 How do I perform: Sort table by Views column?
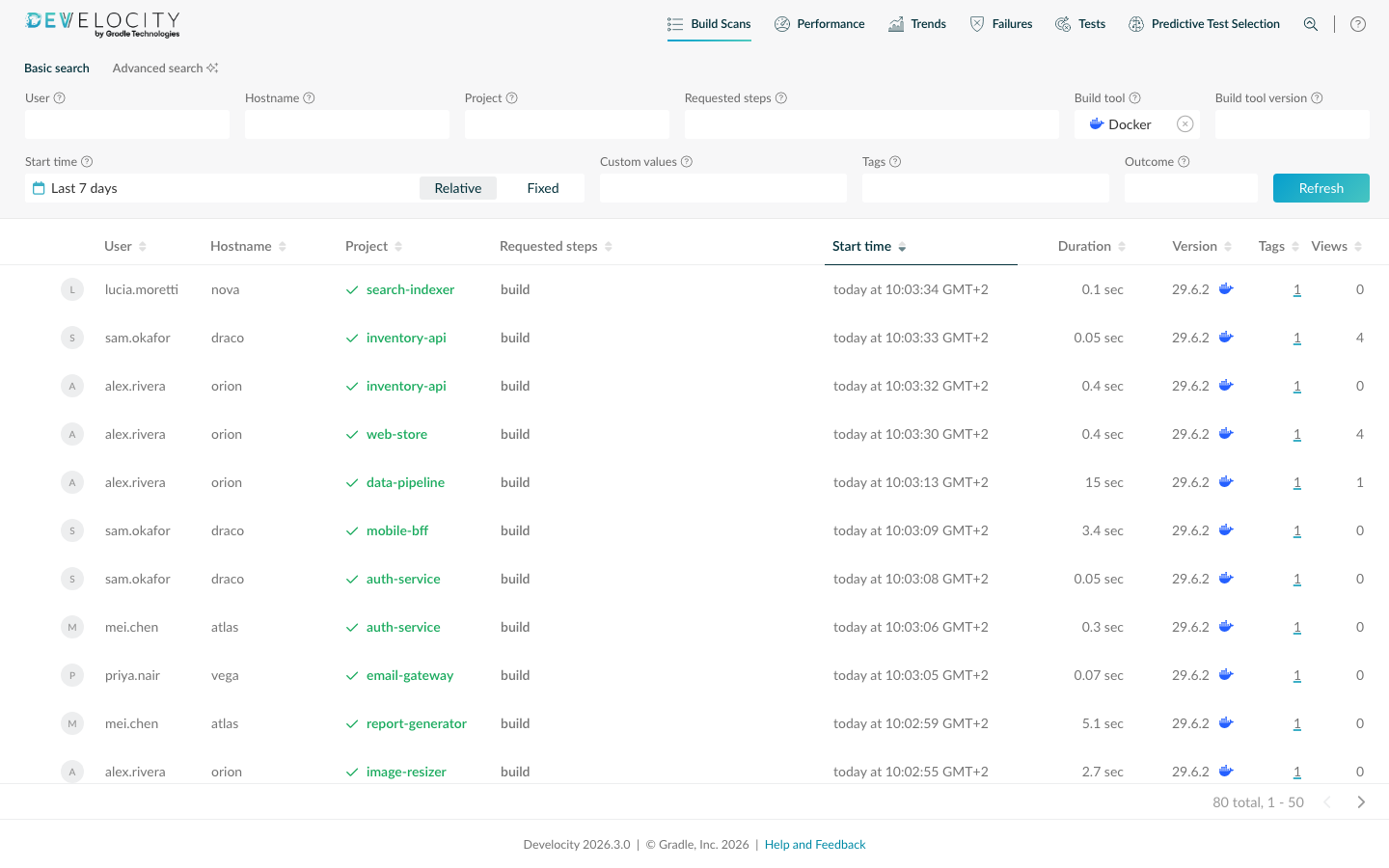(1337, 246)
